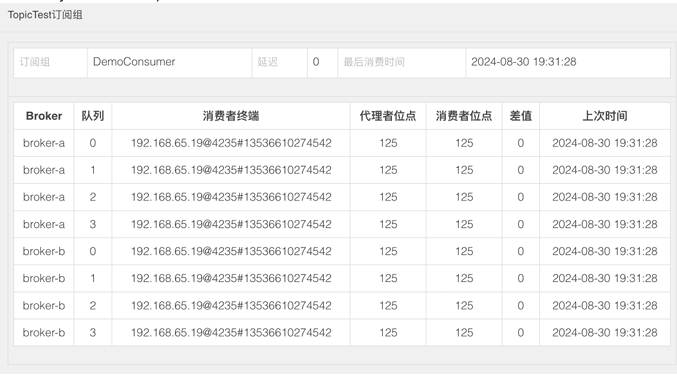Select broker-a cell in queue 3 row
This screenshot has height=375, width=677.
[x=44, y=224]
